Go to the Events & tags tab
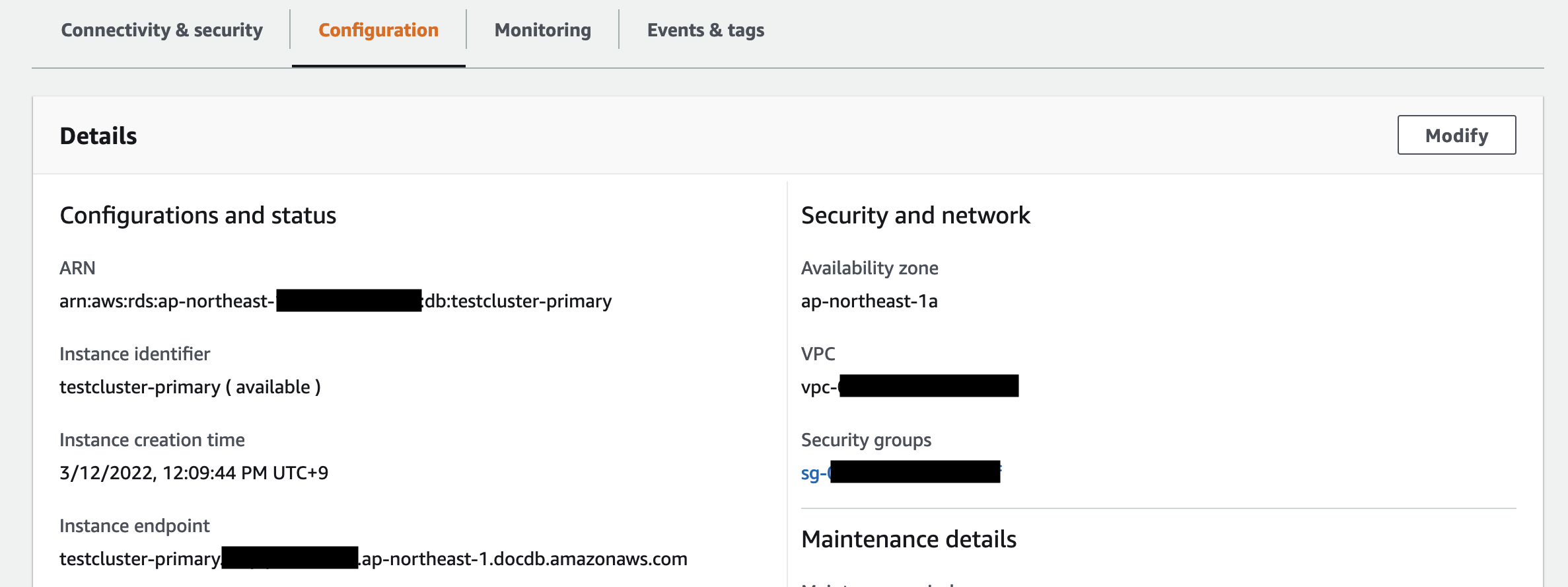The width and height of the screenshot is (1568, 587). point(705,30)
